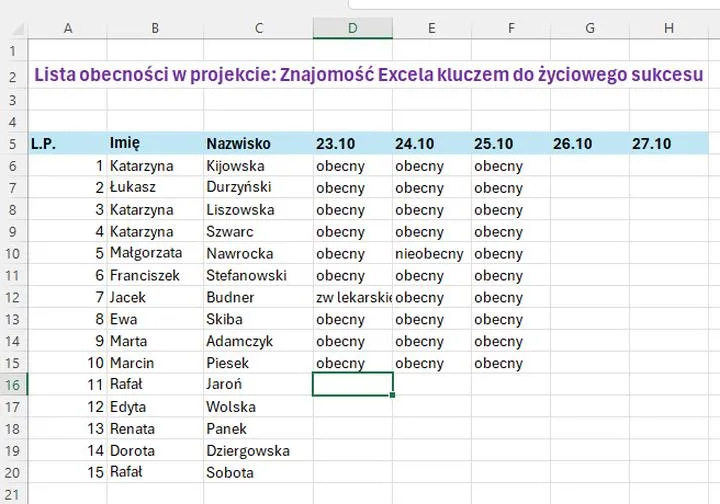Click the number 11 cell next to Rafał Jaroń
The height and width of the screenshot is (504, 720).
[x=68, y=385]
